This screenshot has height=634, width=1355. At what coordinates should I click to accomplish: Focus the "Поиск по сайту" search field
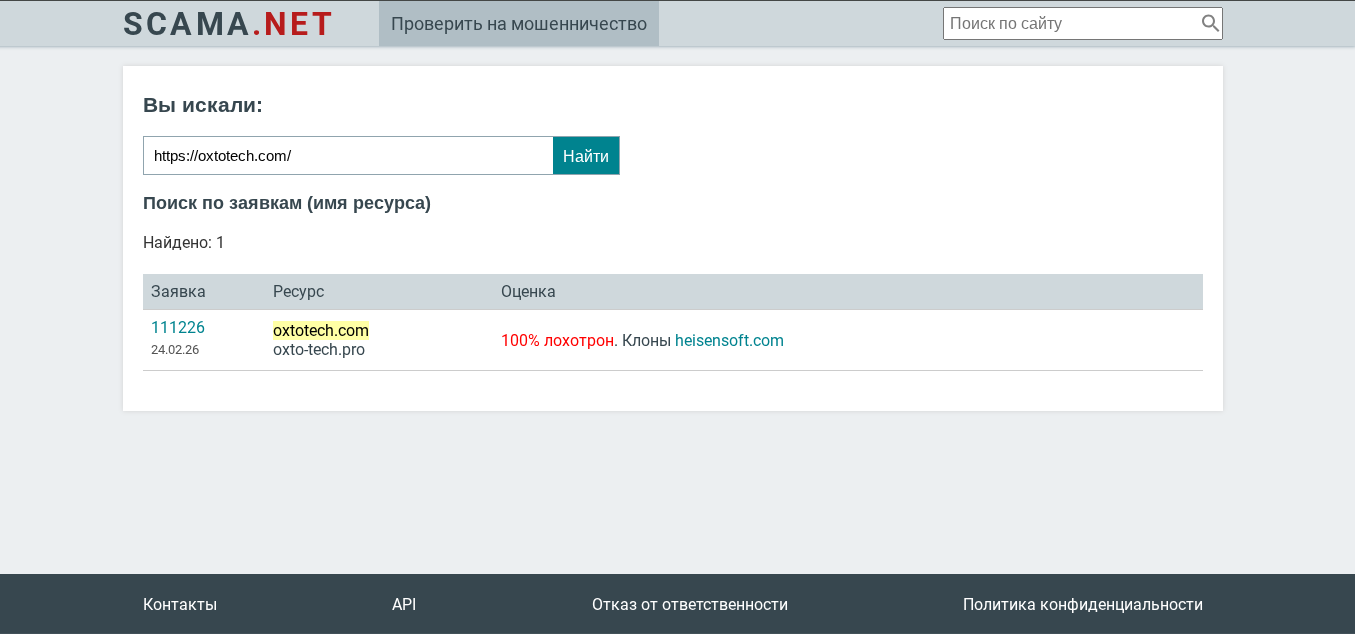point(1070,23)
